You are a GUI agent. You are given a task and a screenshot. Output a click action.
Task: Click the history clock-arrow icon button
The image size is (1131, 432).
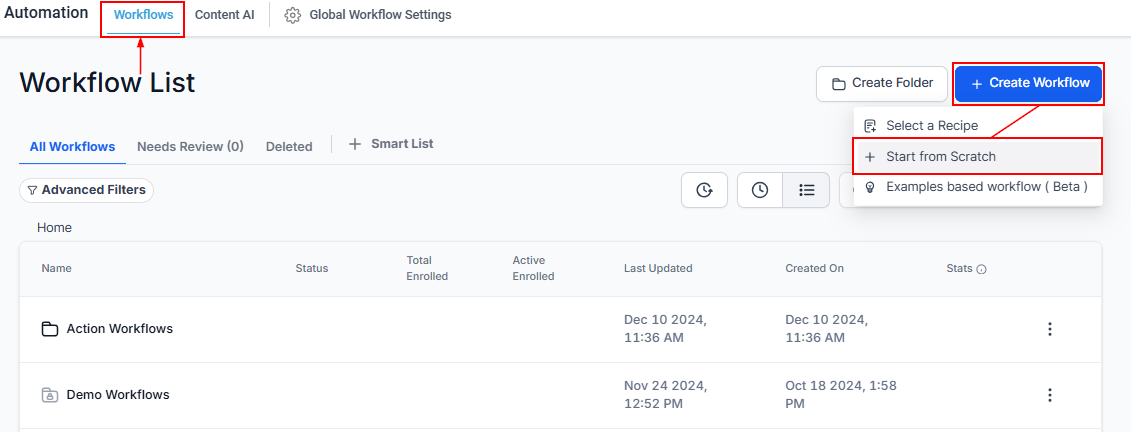coord(704,190)
